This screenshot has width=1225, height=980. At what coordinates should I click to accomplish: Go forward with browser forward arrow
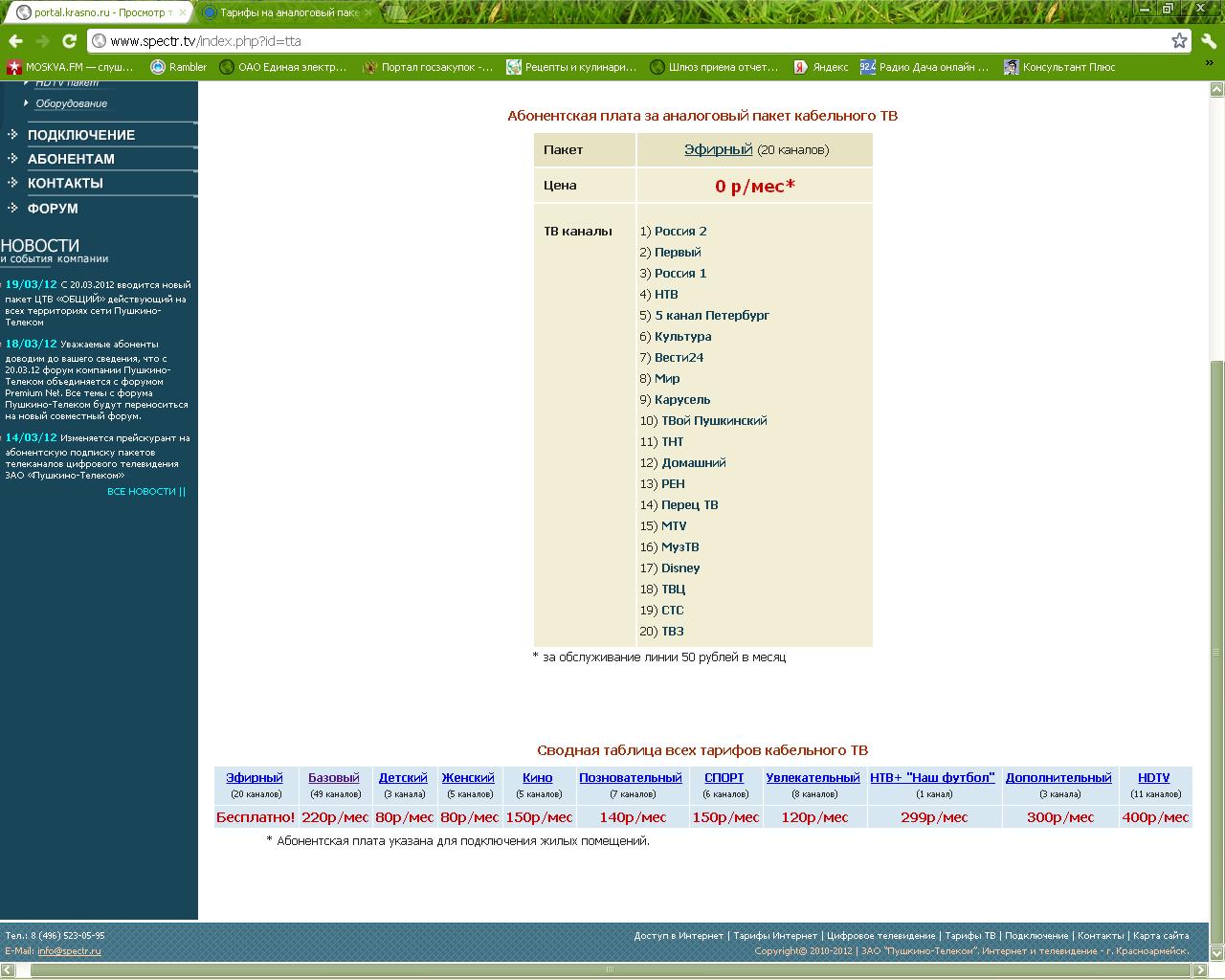coord(42,41)
